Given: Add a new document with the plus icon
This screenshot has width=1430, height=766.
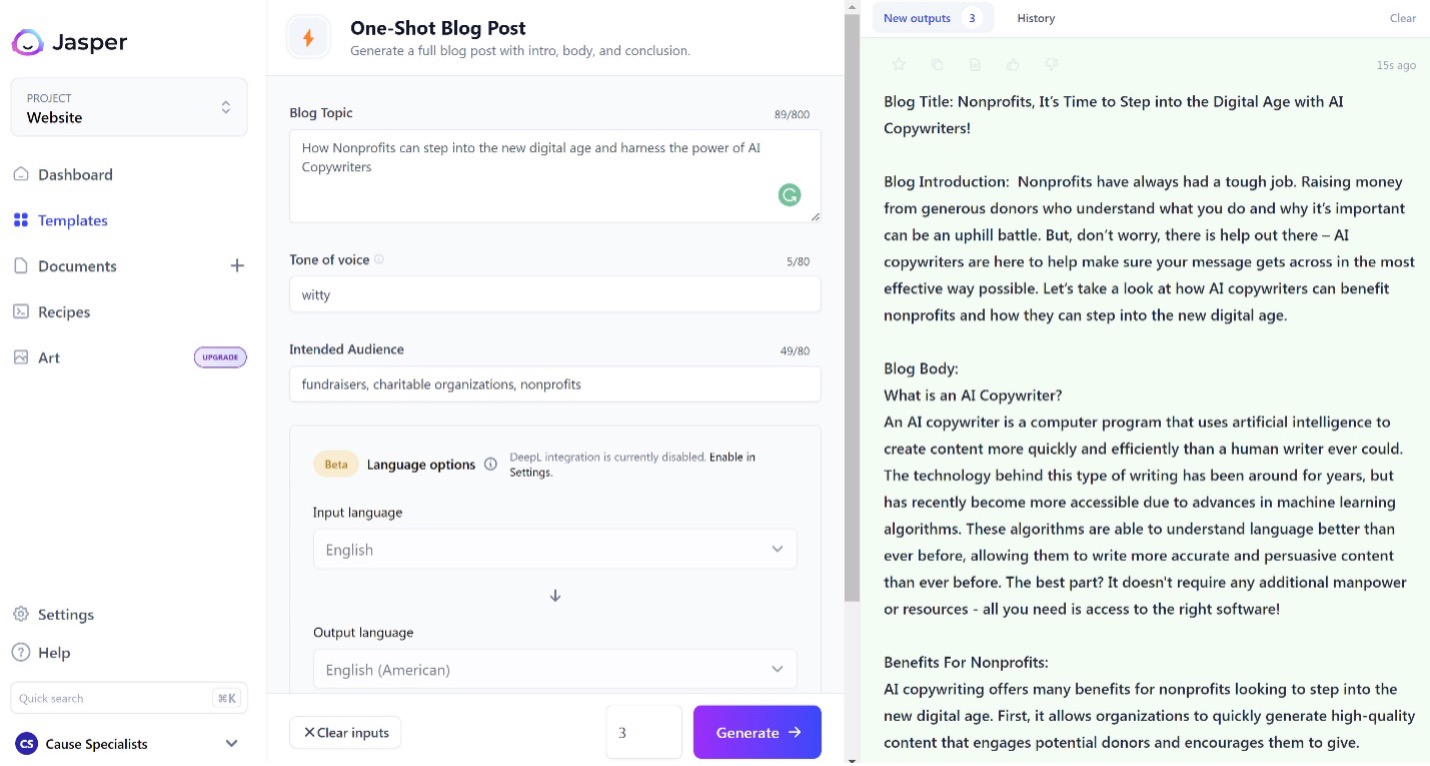Looking at the screenshot, I should click(237, 266).
